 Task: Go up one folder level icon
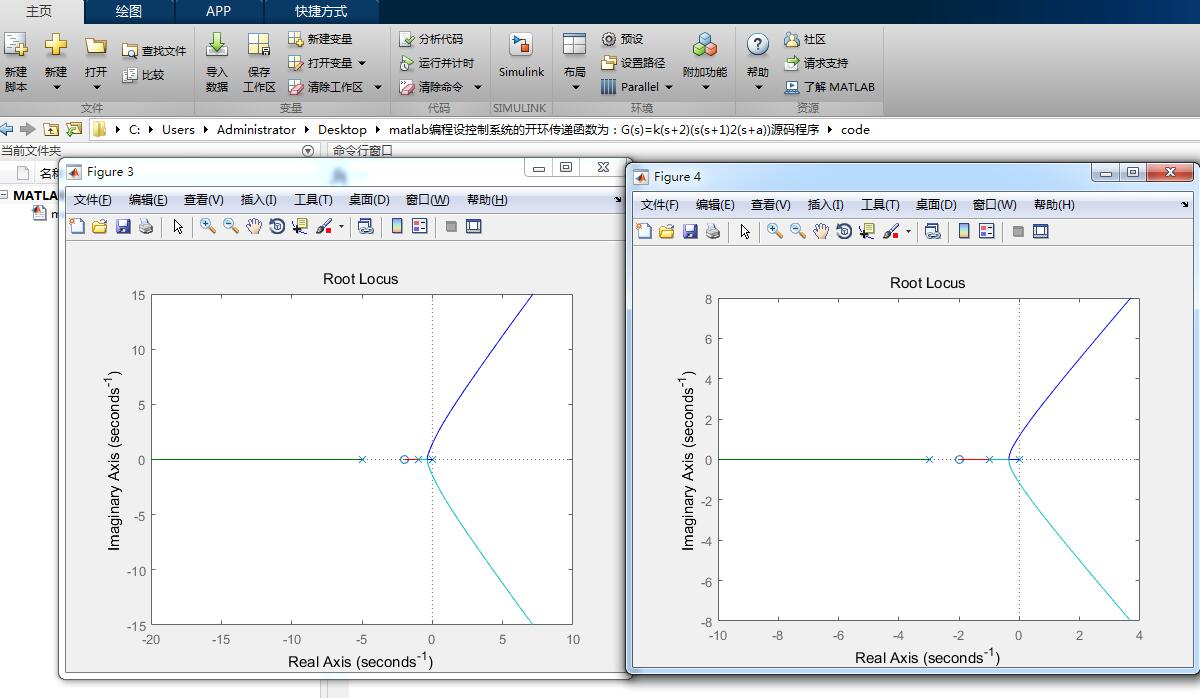tap(50, 129)
